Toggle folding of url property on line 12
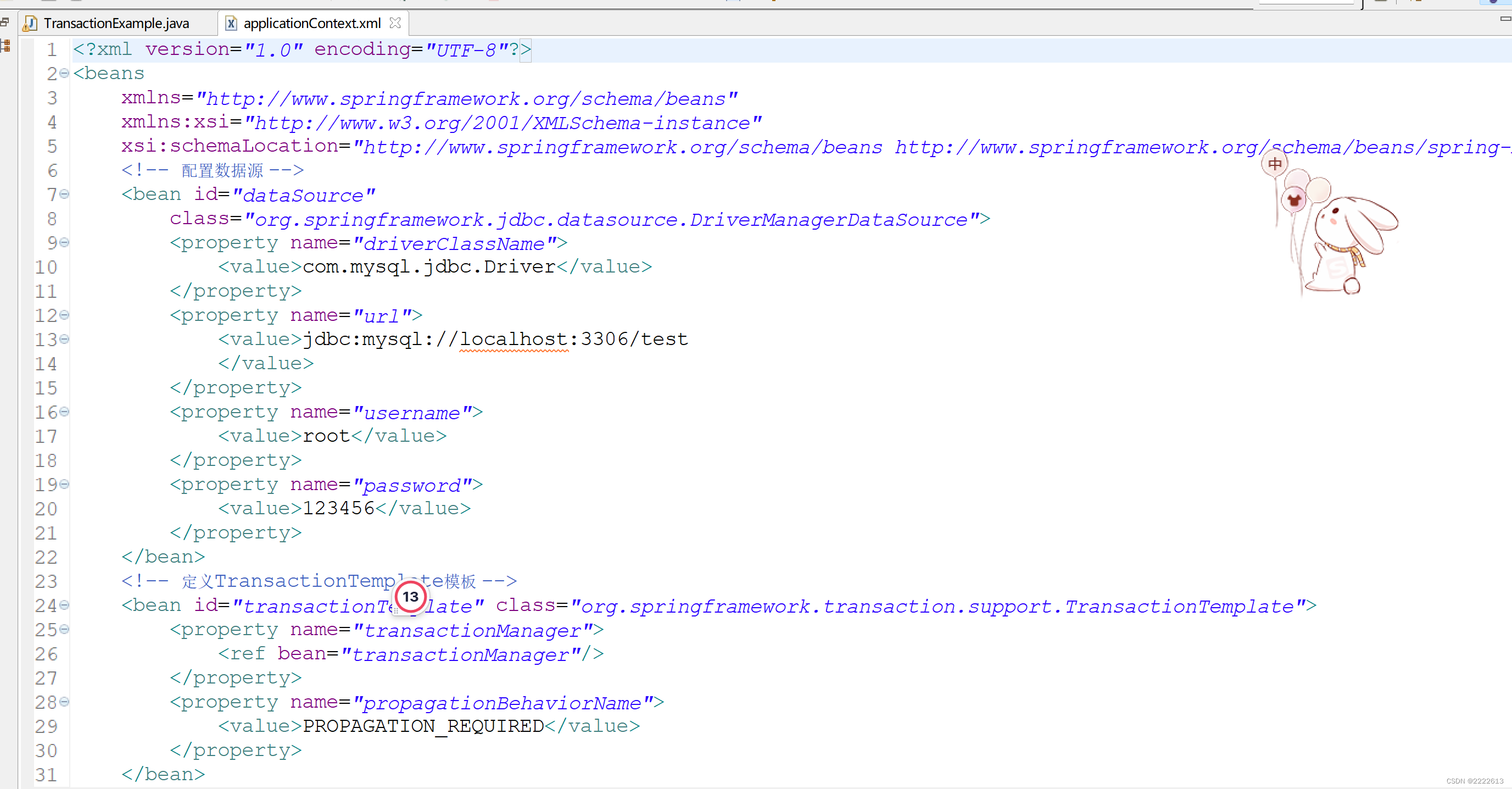 (65, 315)
